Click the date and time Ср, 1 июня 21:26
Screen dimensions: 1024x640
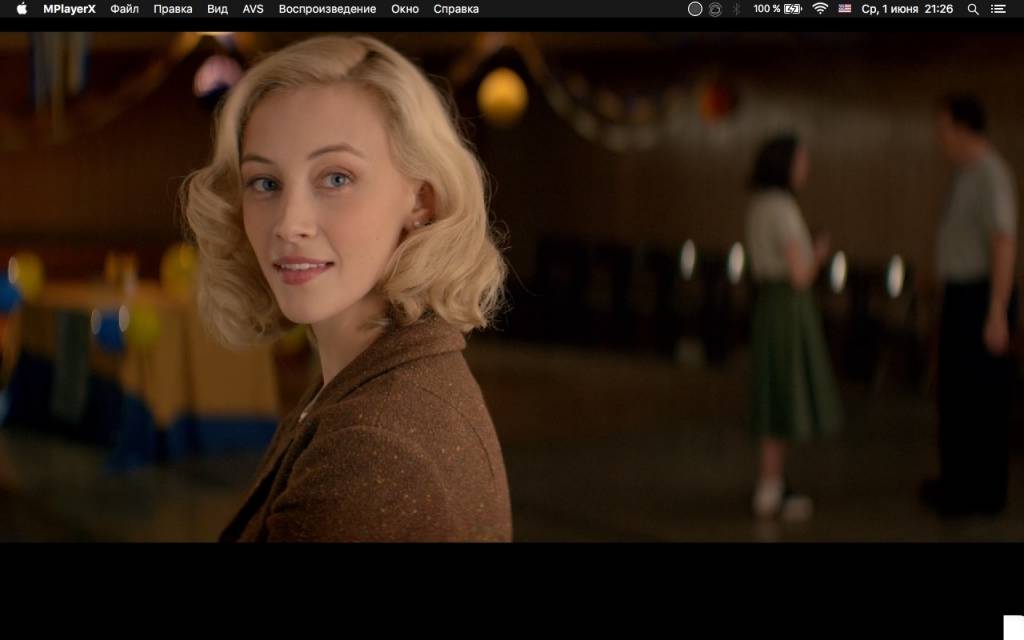coord(907,9)
